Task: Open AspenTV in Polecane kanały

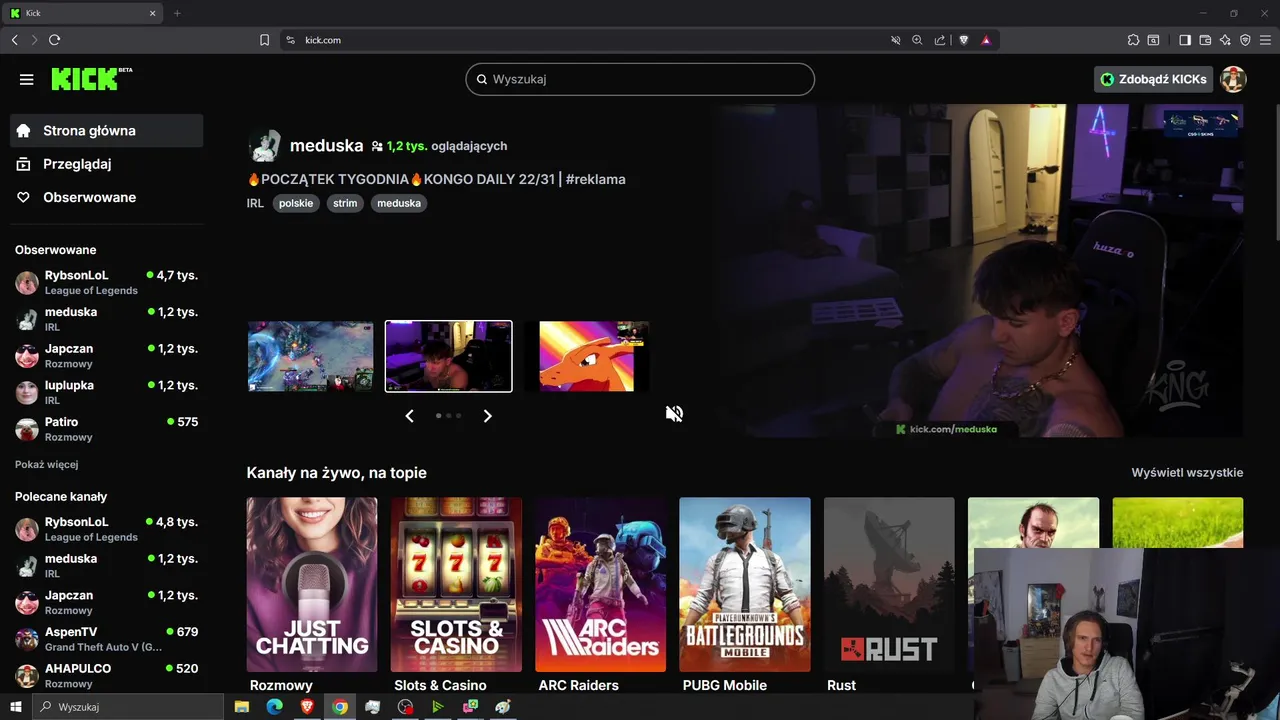Action: point(107,639)
